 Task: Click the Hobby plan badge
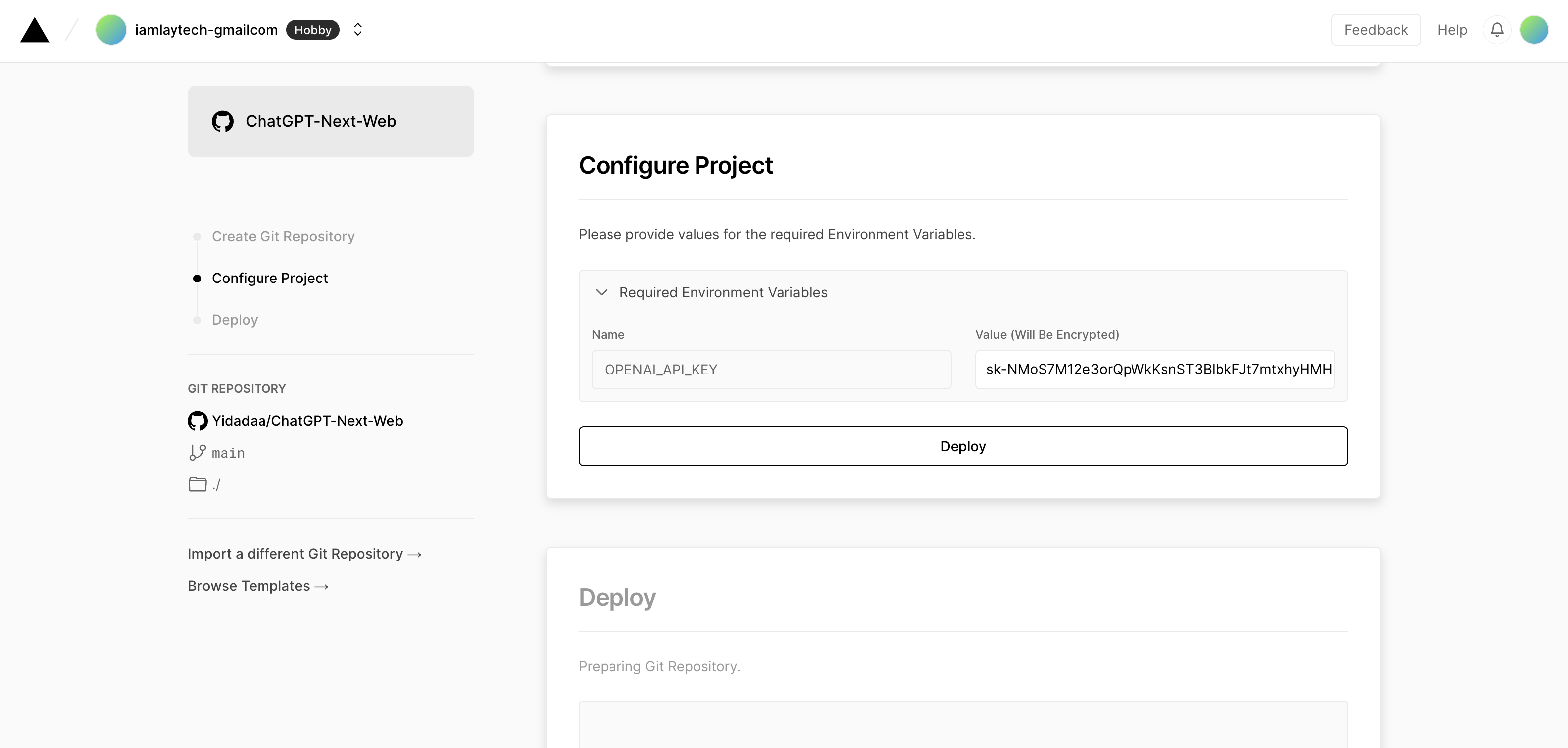[312, 30]
